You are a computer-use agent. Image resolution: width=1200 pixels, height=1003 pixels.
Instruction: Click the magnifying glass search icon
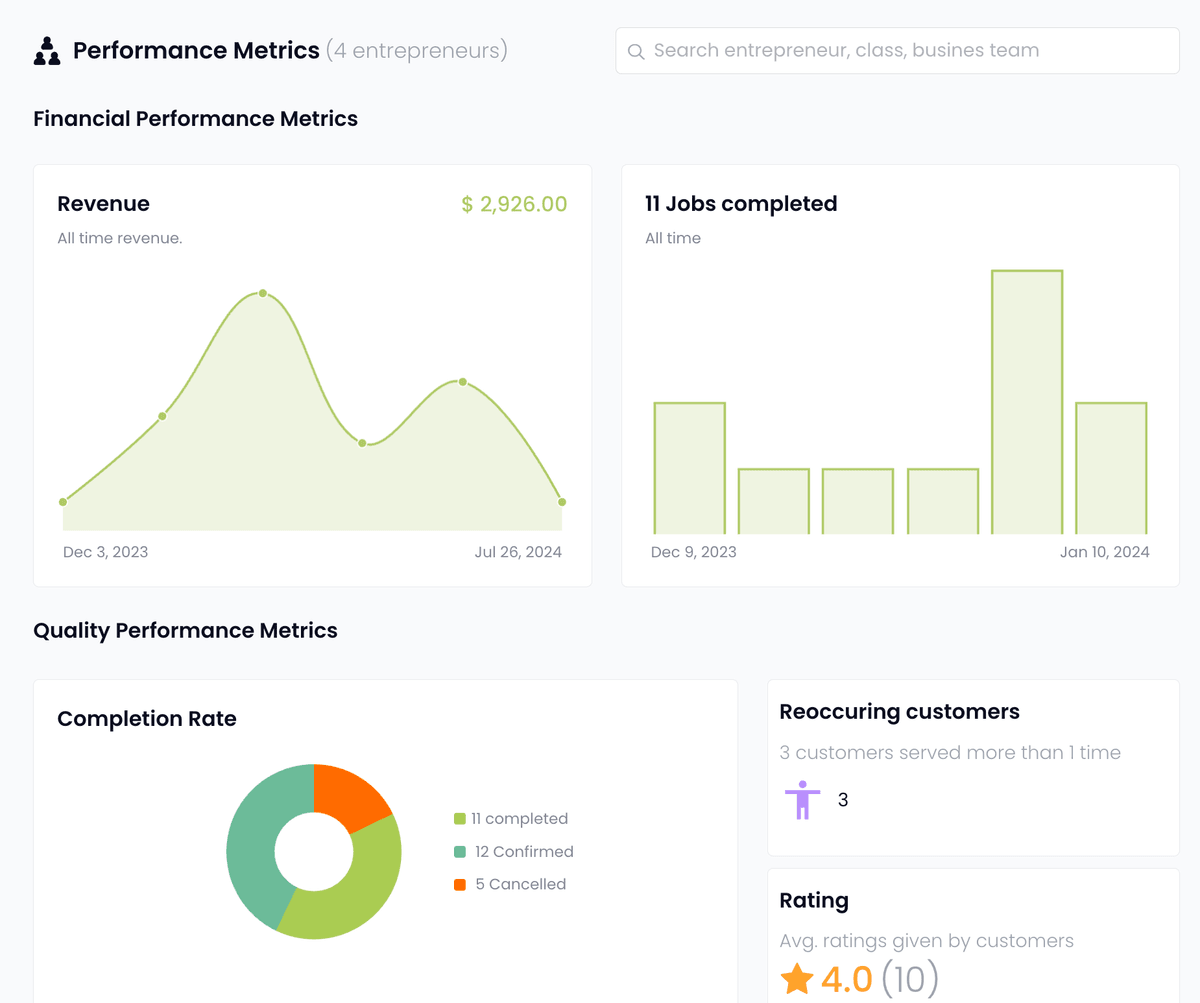(x=636, y=51)
